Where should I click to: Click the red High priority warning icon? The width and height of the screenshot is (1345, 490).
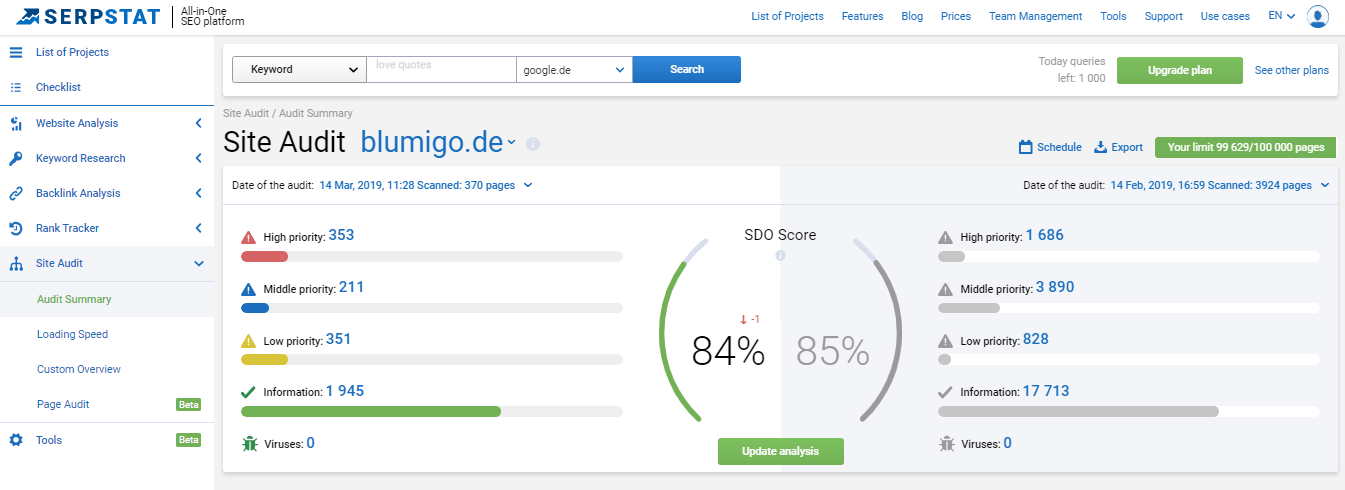tap(249, 237)
